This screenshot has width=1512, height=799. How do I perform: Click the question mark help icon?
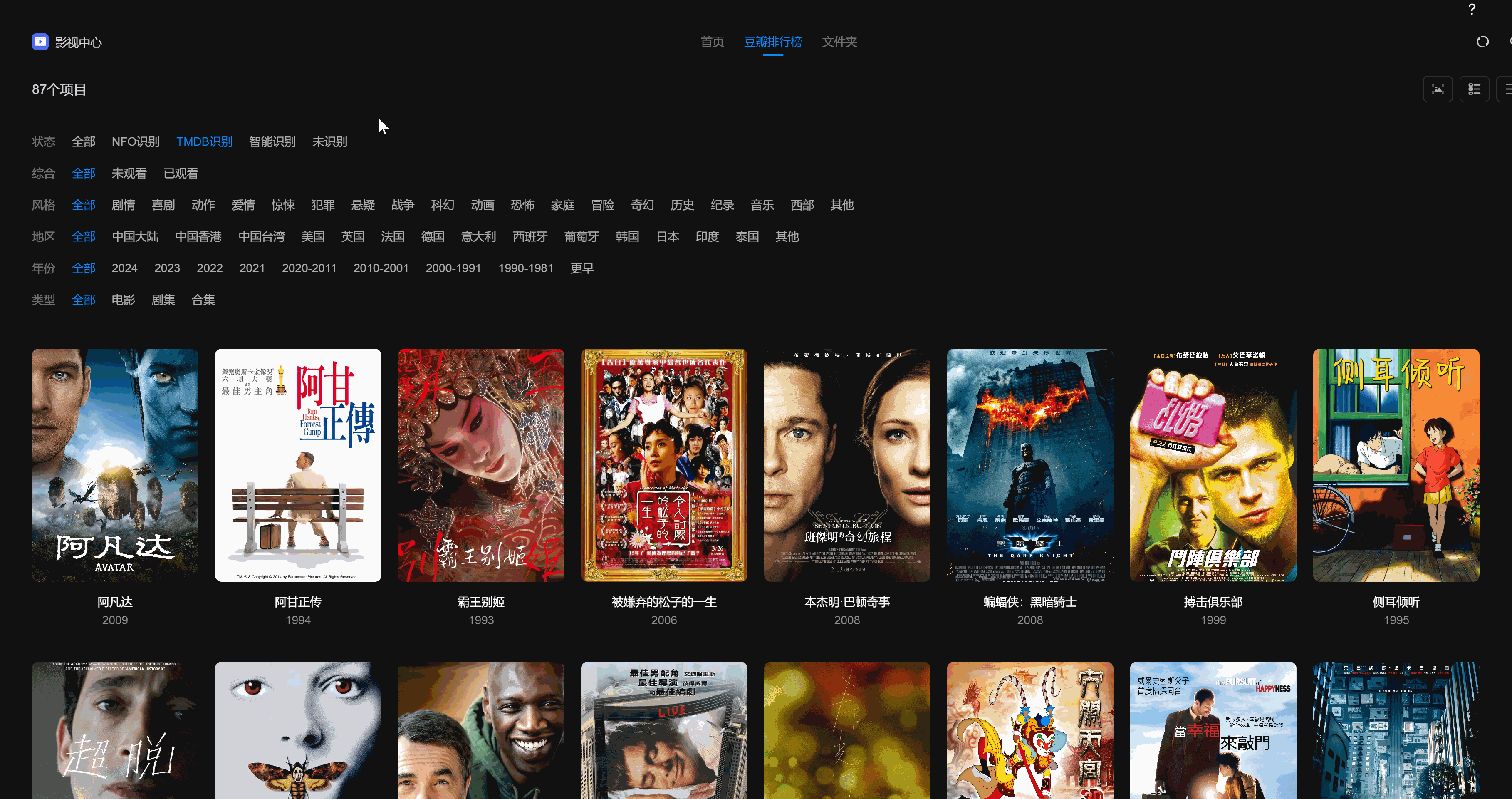coord(1472,10)
